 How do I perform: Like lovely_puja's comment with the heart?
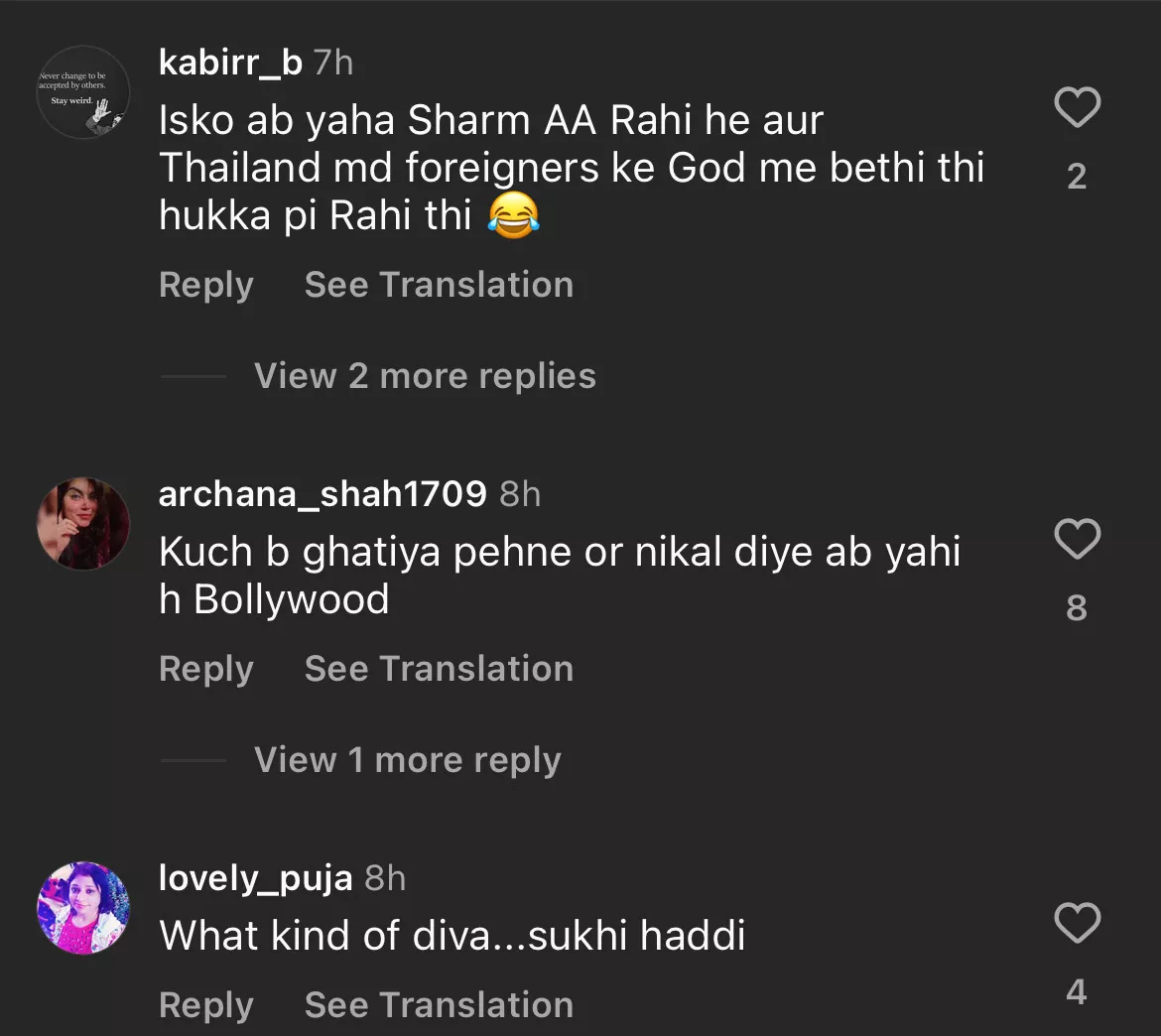coord(1077,924)
